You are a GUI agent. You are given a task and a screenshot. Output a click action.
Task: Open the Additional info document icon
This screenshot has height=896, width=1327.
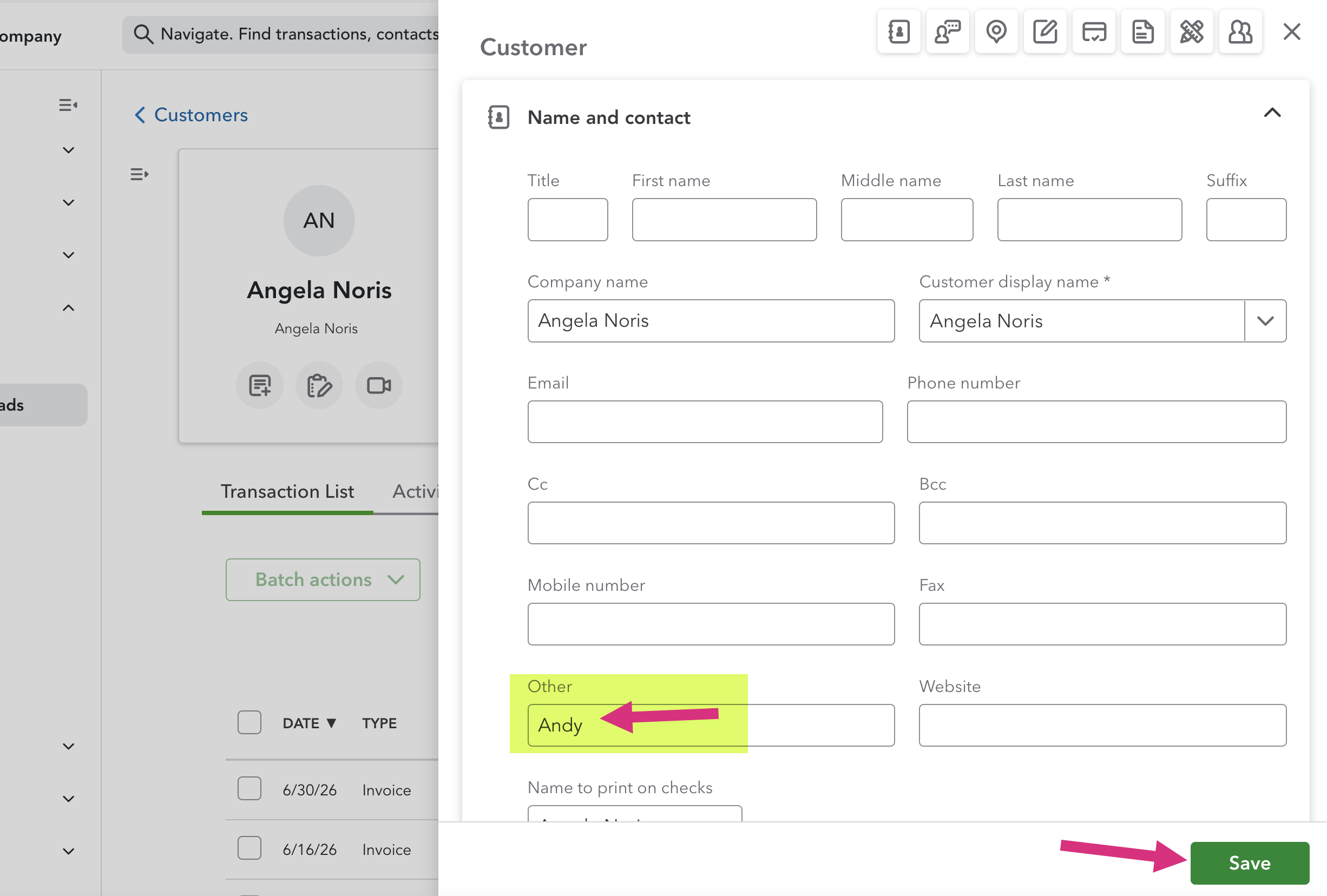tap(1142, 31)
